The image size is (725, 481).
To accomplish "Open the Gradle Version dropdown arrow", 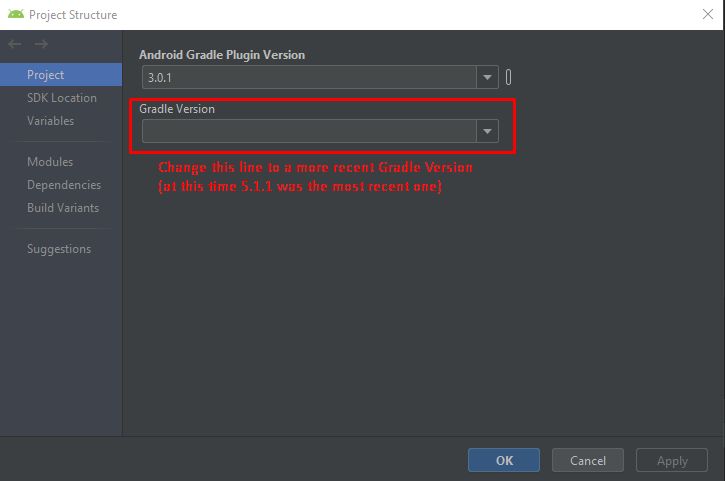I will [x=487, y=131].
